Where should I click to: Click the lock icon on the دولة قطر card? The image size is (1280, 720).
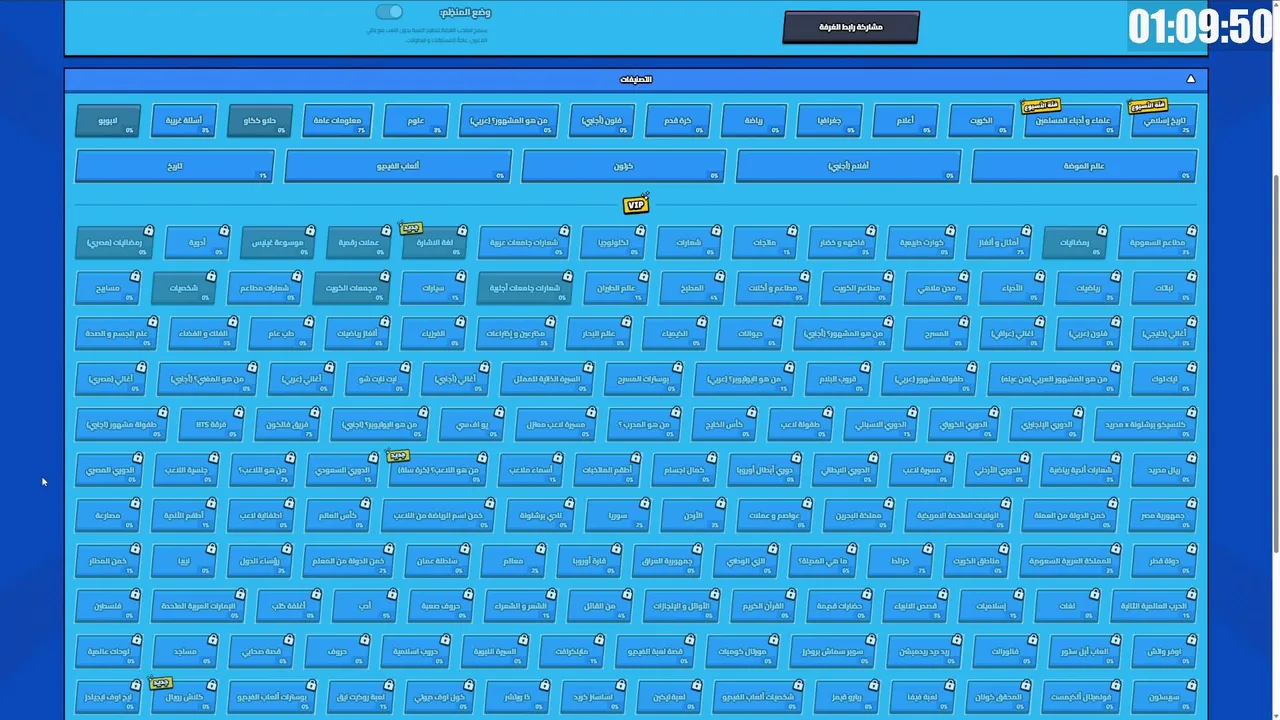tap(1191, 549)
